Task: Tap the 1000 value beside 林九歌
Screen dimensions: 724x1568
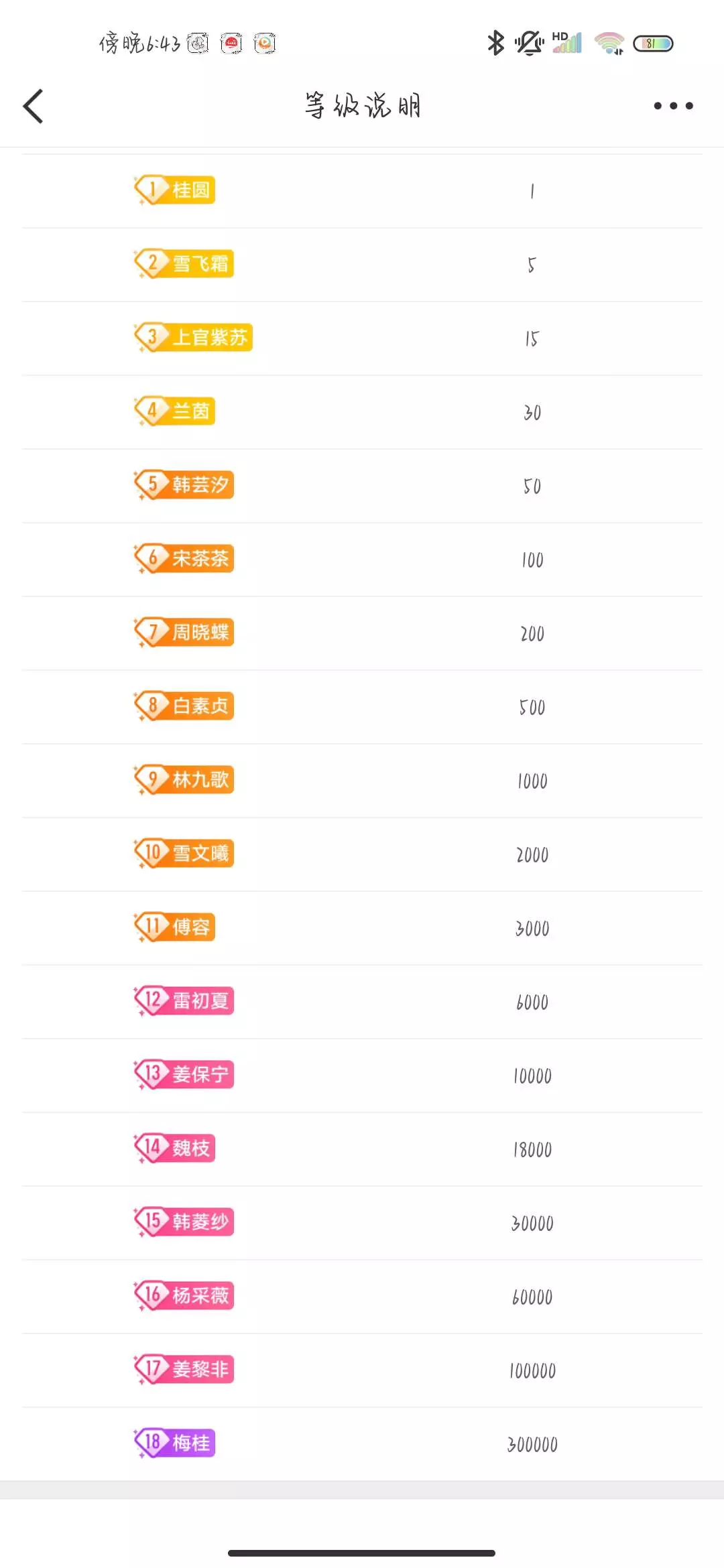Action: pyautogui.click(x=532, y=781)
